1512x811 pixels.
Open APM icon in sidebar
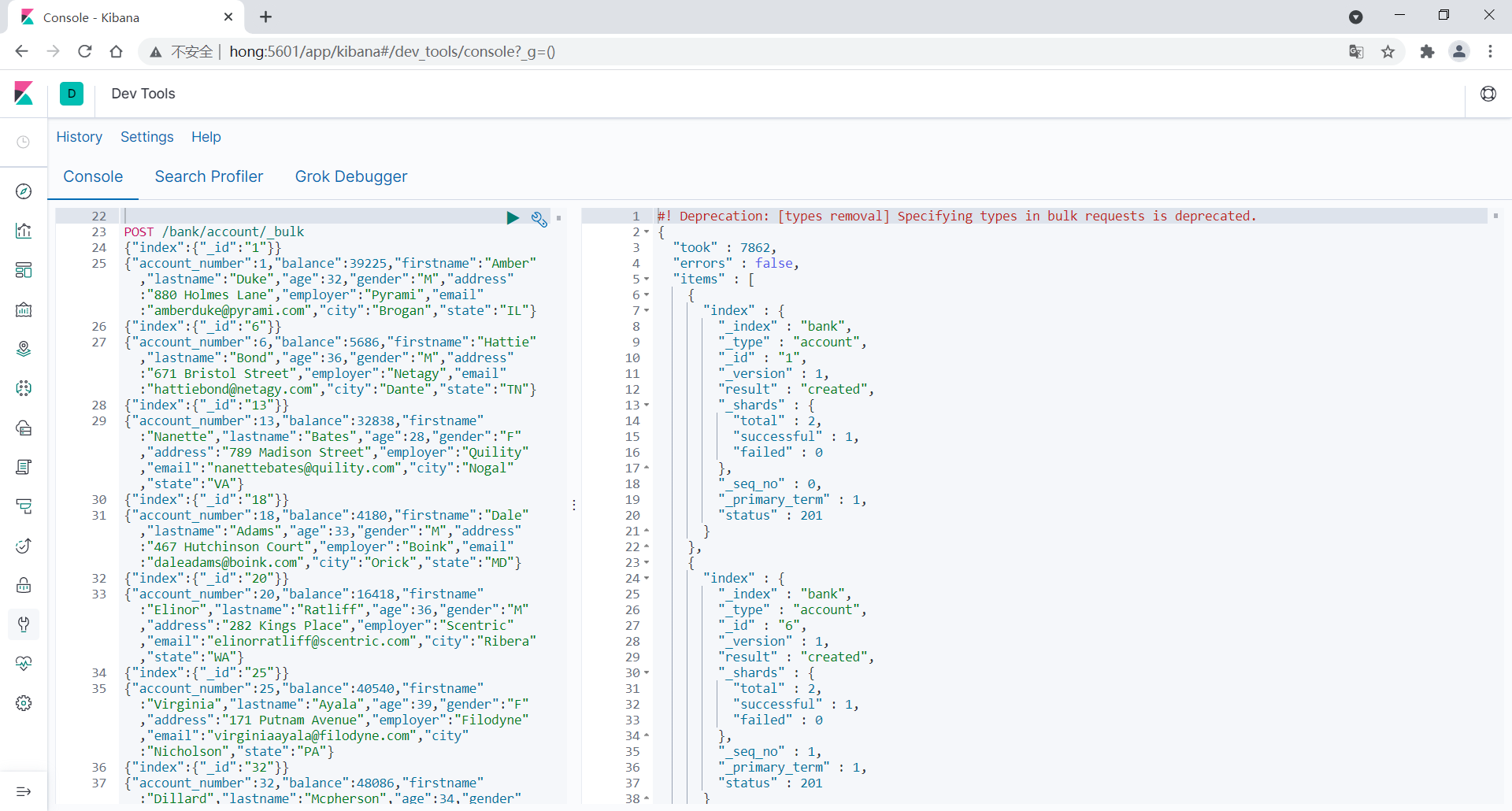(24, 506)
